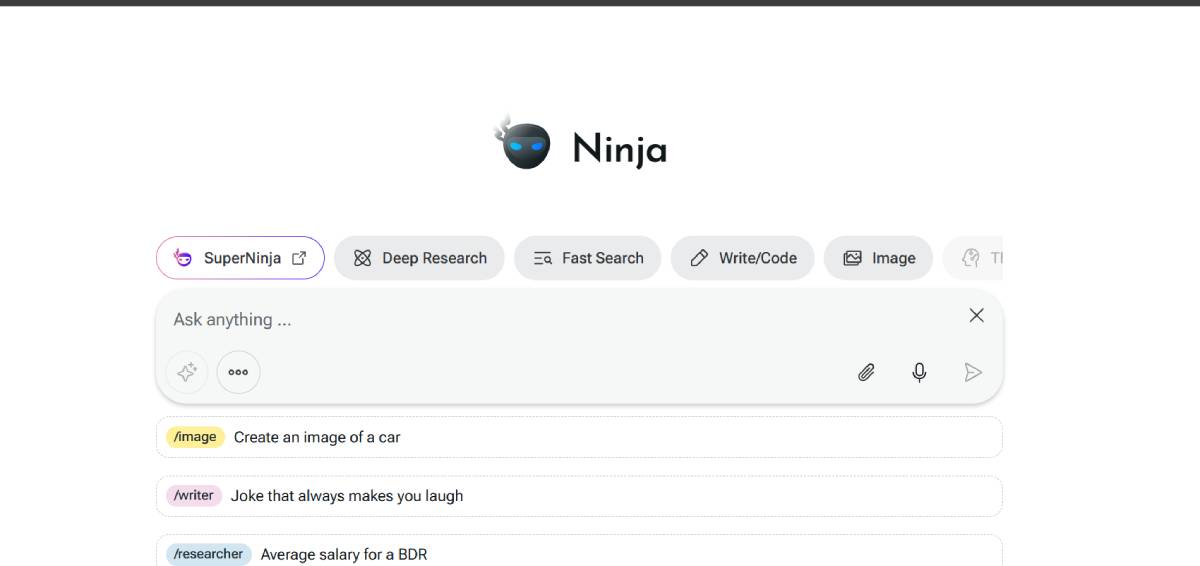Click the pencil icon on Write/Code

(x=699, y=258)
